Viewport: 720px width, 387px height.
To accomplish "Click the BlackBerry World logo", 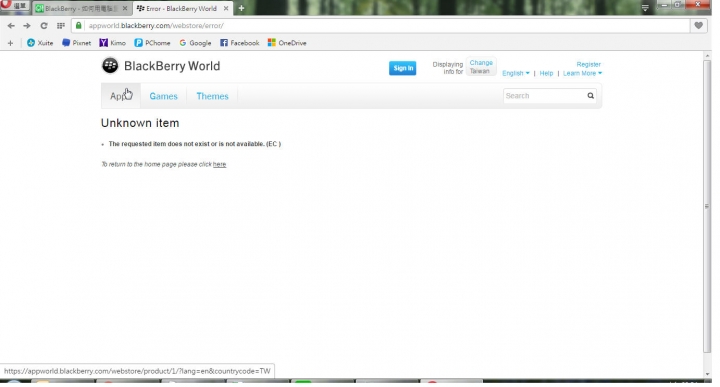I will (x=161, y=66).
